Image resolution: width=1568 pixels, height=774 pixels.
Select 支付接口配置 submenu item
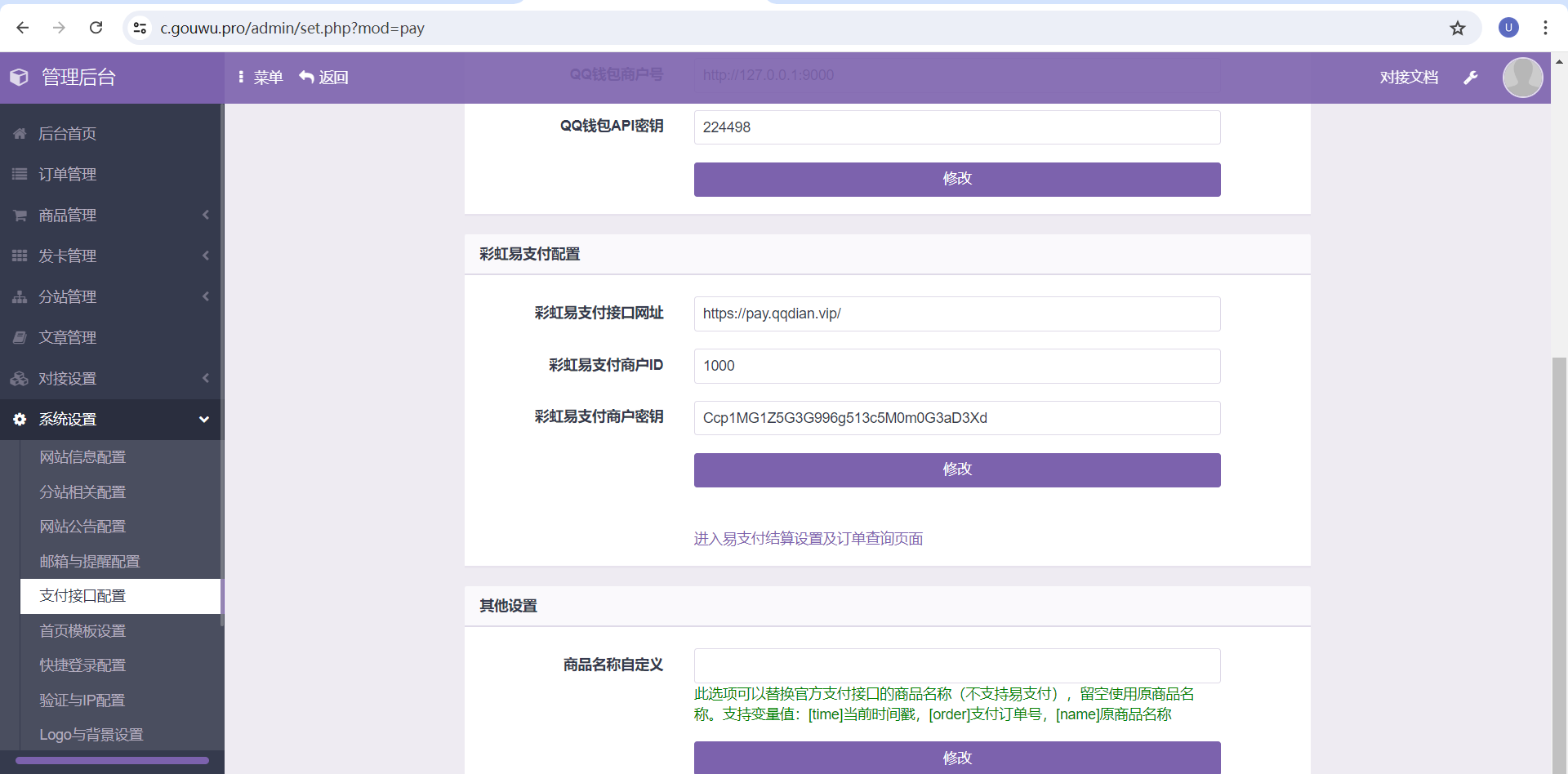(x=120, y=596)
